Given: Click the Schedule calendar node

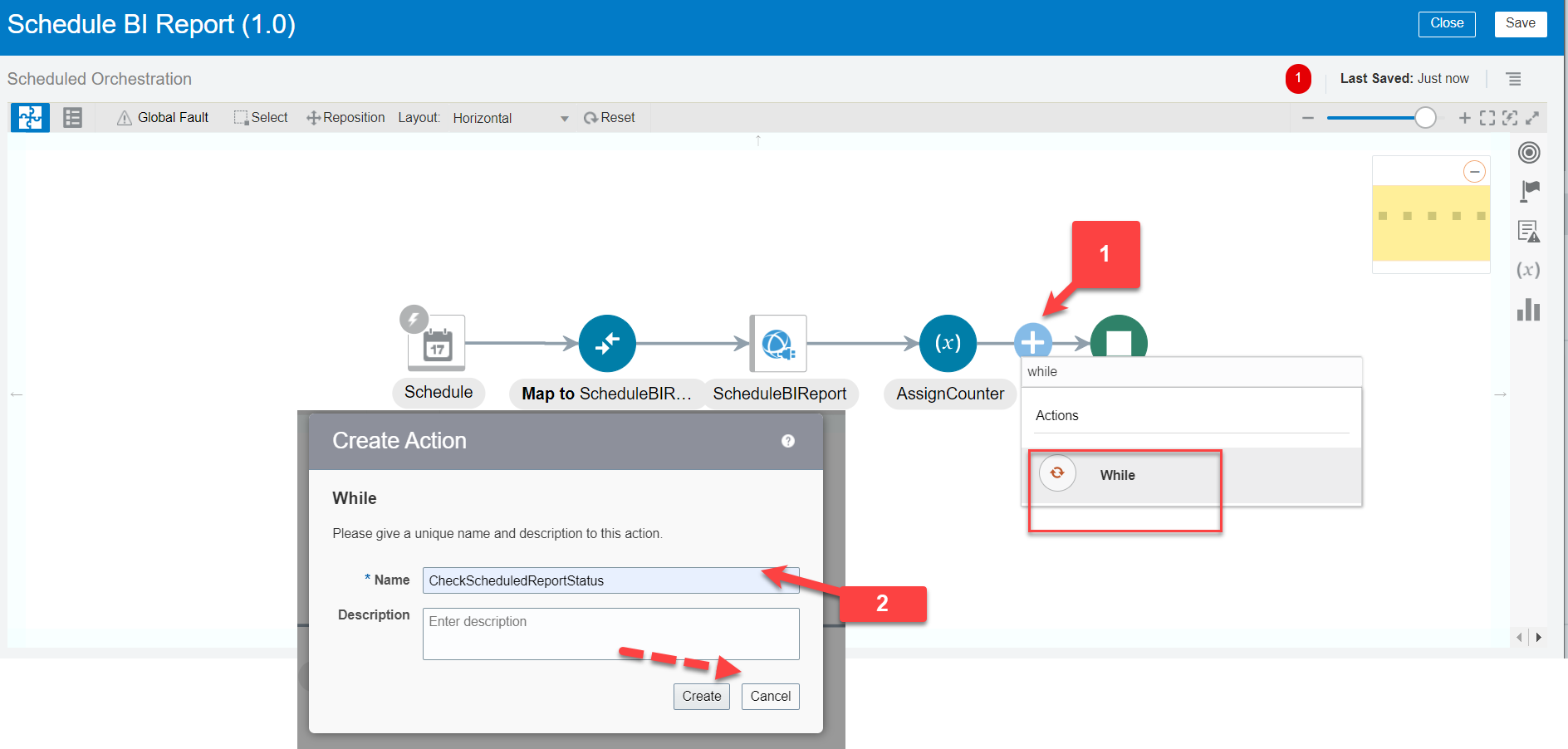Looking at the screenshot, I should pyautogui.click(x=437, y=344).
